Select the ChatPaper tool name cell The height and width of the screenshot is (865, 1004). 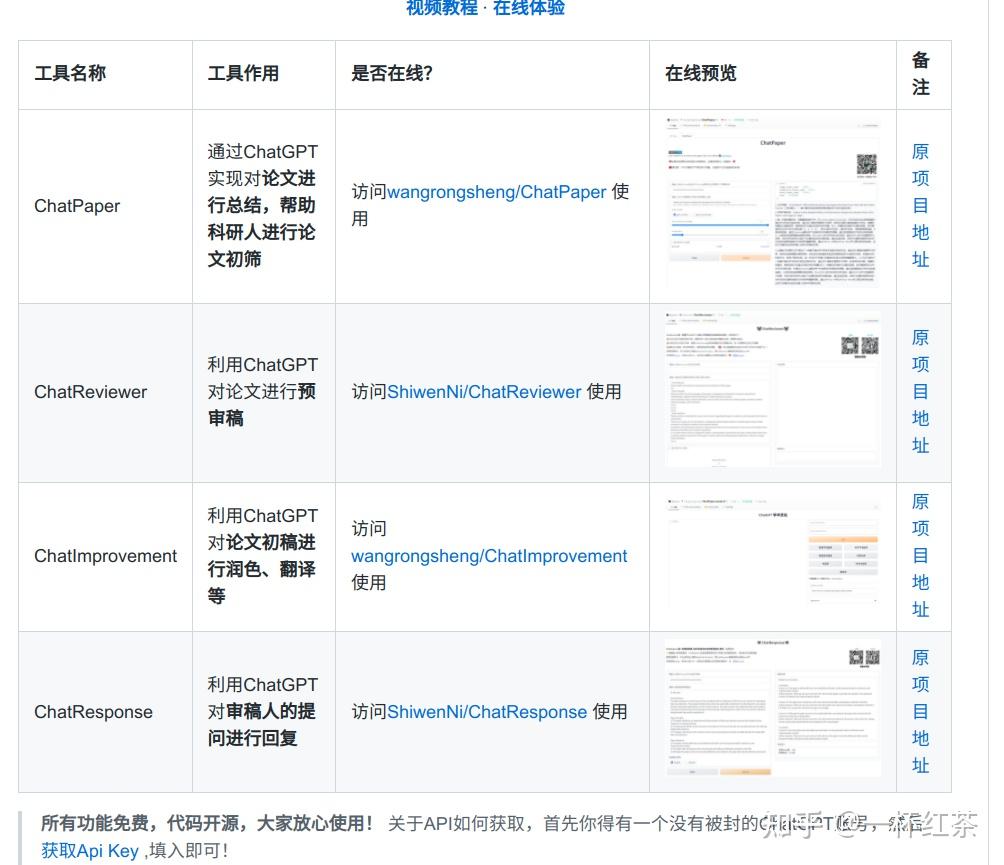tap(77, 205)
